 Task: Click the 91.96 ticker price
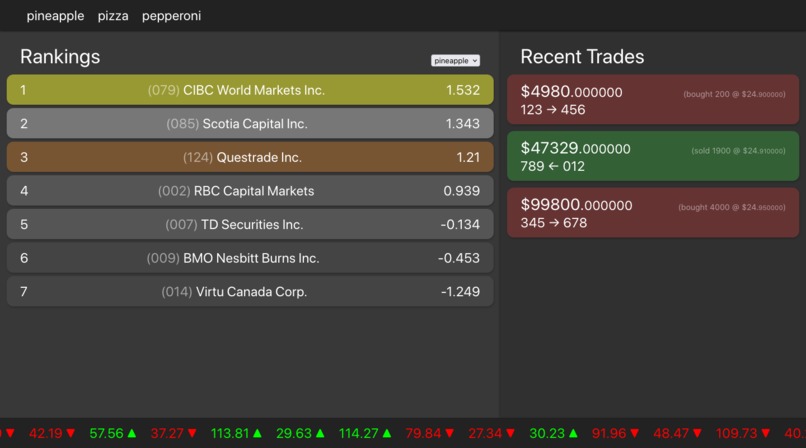(609, 434)
